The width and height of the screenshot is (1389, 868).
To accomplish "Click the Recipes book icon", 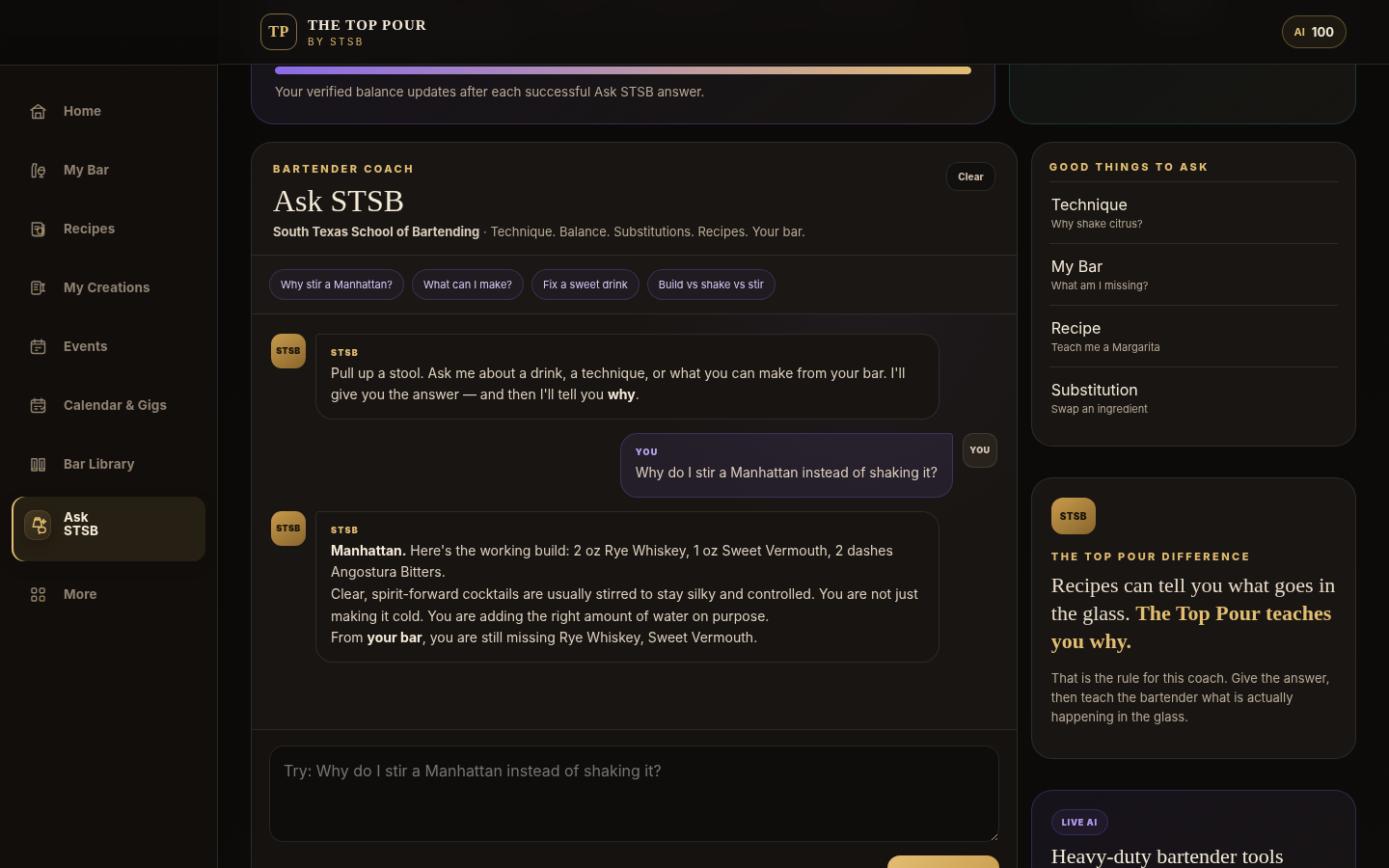I will (38, 230).
